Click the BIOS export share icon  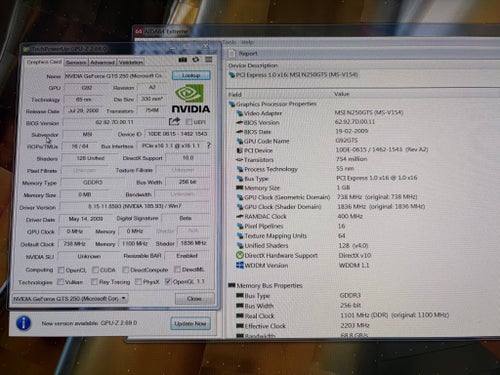(x=174, y=121)
